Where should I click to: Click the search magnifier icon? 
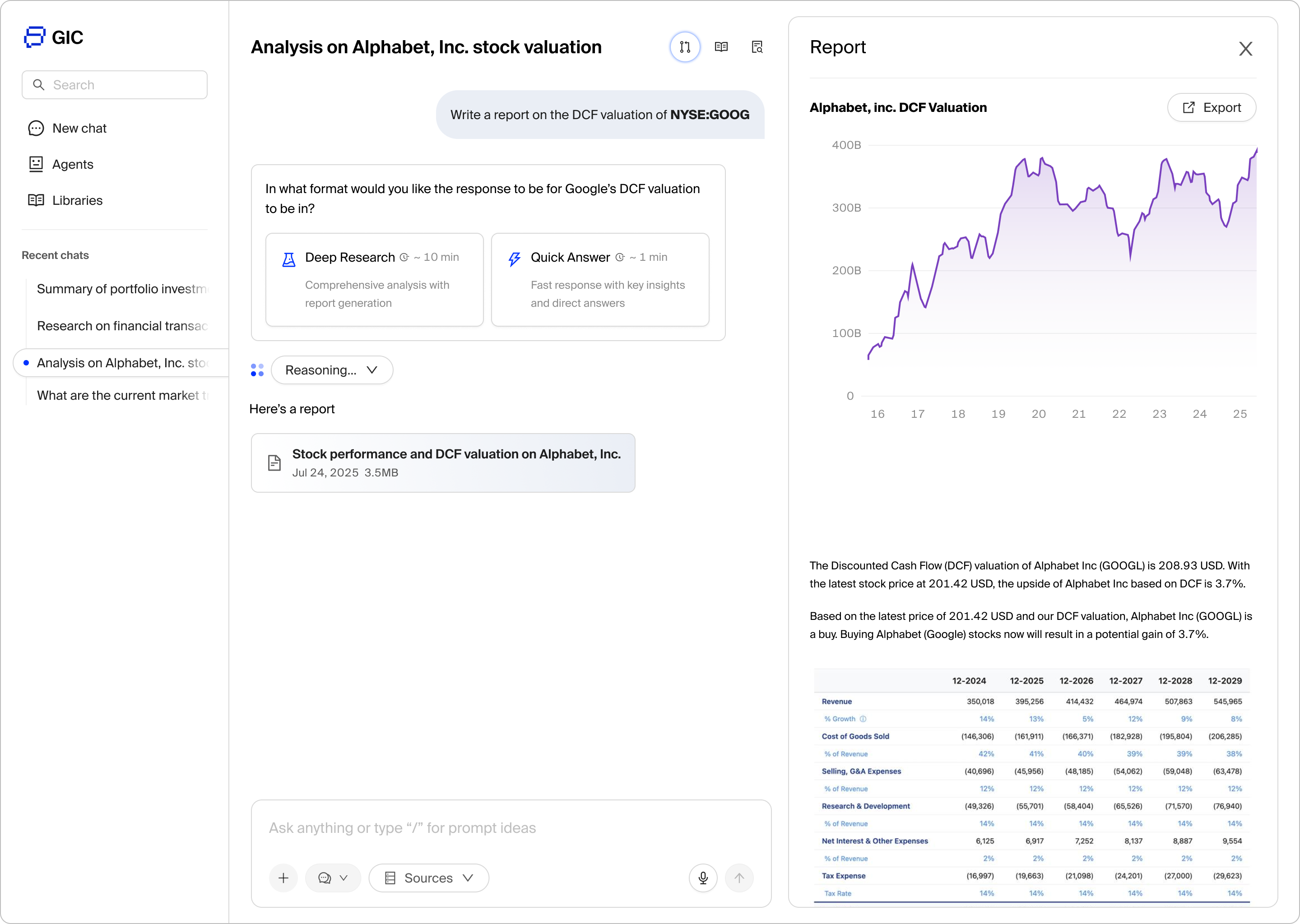[39, 85]
